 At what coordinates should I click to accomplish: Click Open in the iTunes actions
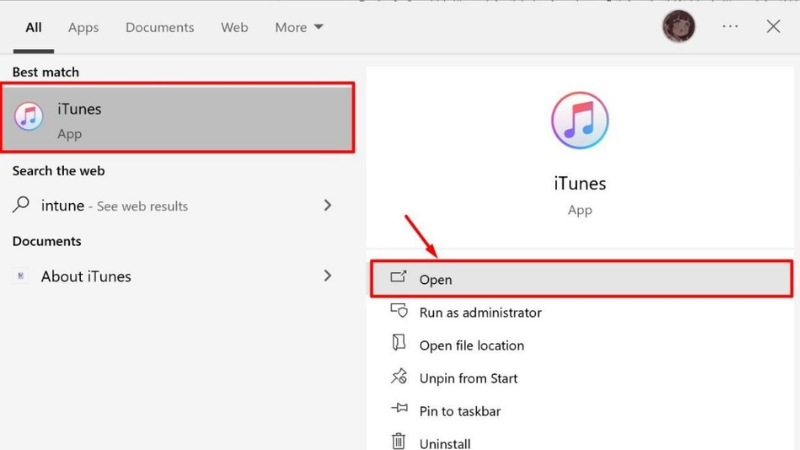[x=582, y=279]
